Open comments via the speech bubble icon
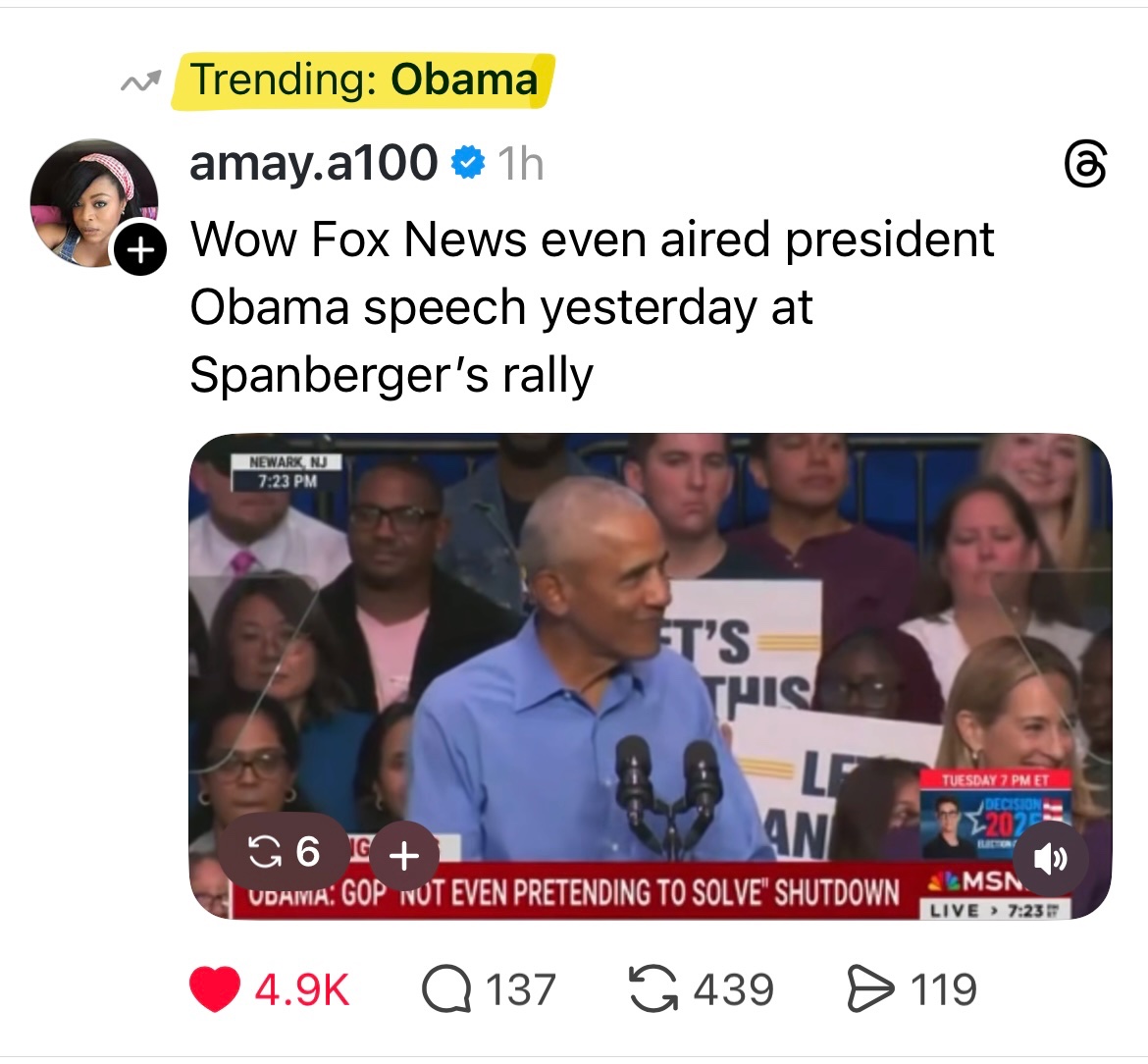 coord(447,988)
